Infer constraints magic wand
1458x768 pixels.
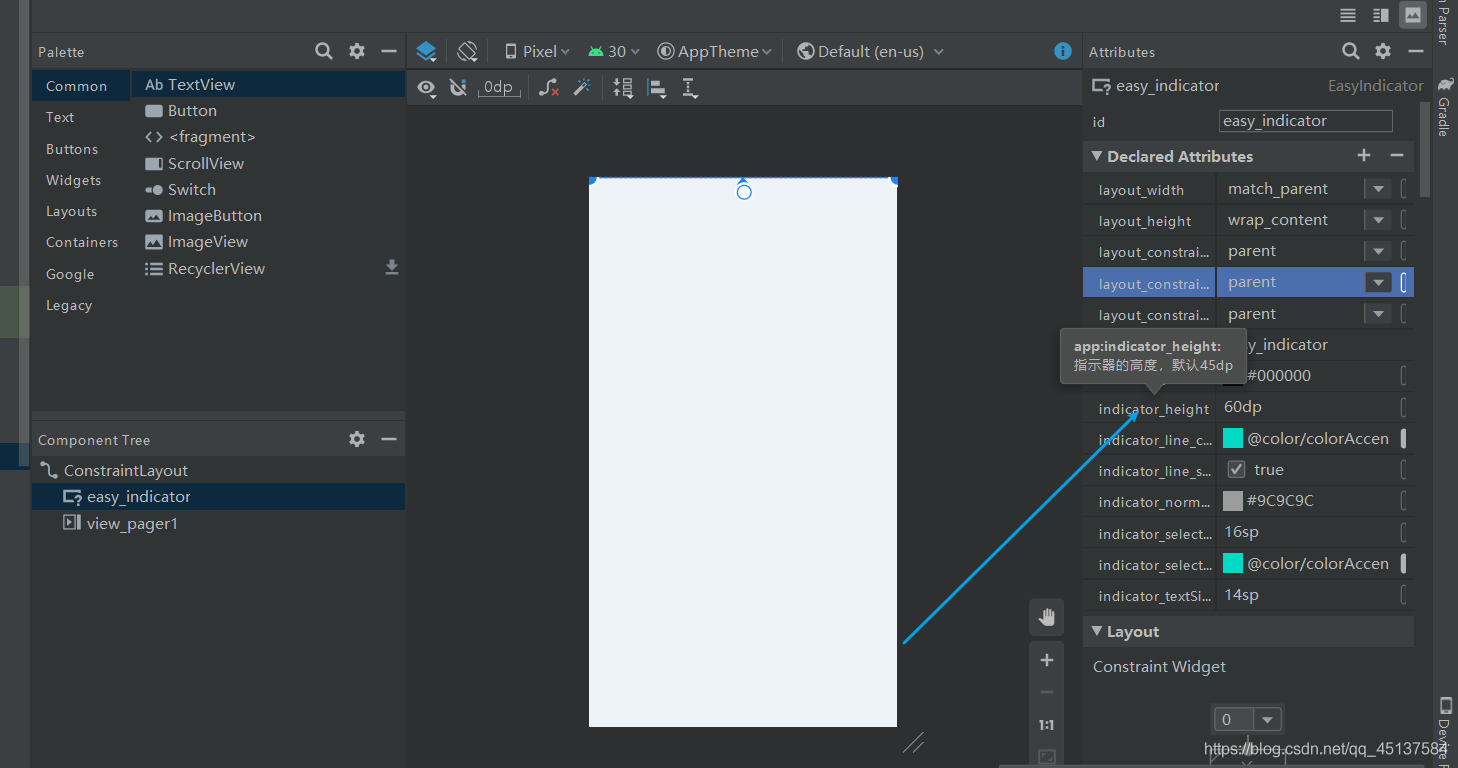(x=582, y=88)
